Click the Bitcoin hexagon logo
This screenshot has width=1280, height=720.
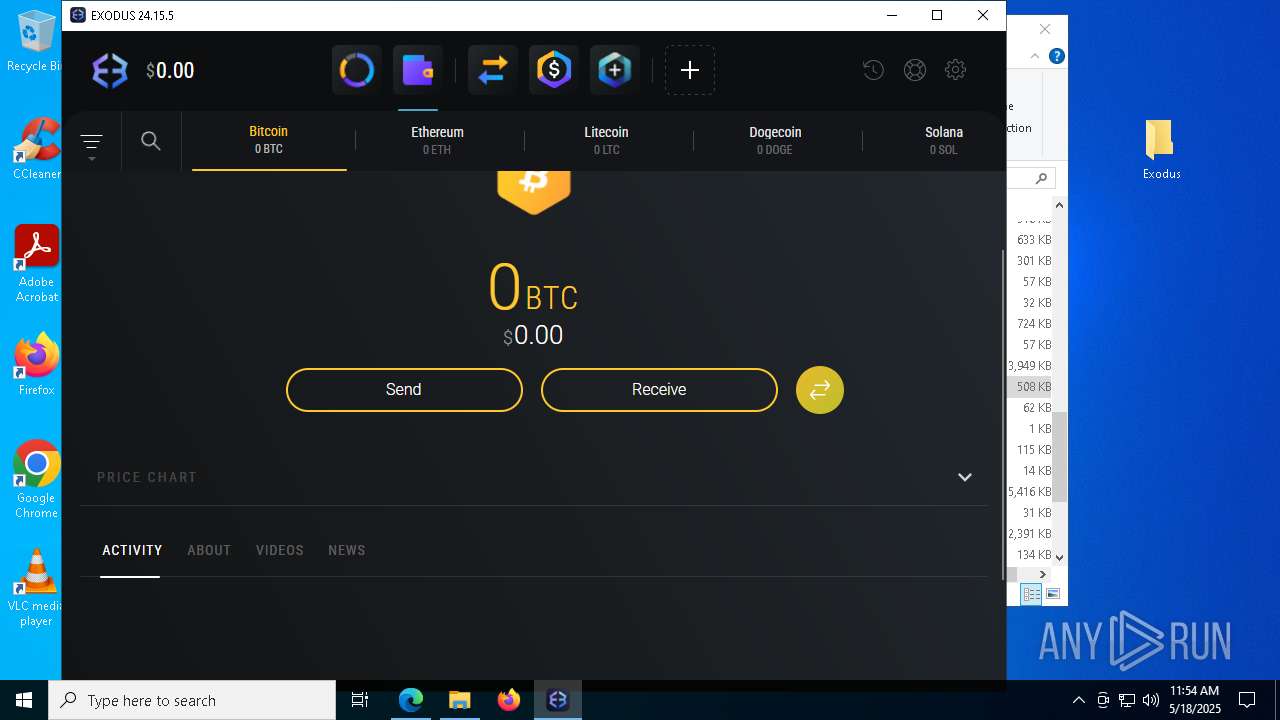(x=534, y=191)
